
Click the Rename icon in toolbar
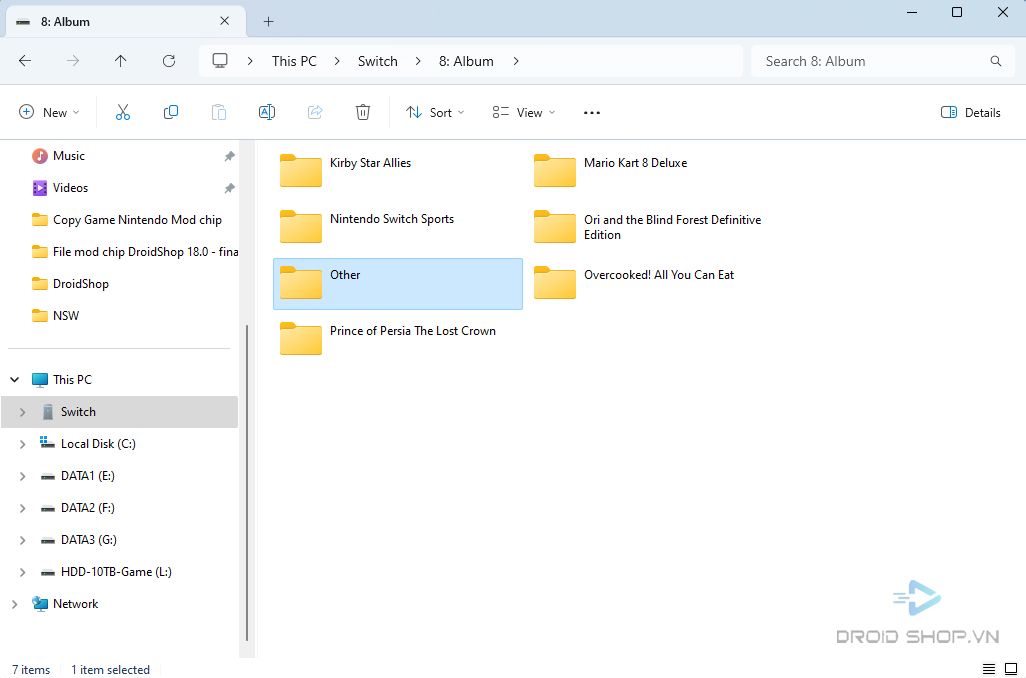pyautogui.click(x=267, y=113)
